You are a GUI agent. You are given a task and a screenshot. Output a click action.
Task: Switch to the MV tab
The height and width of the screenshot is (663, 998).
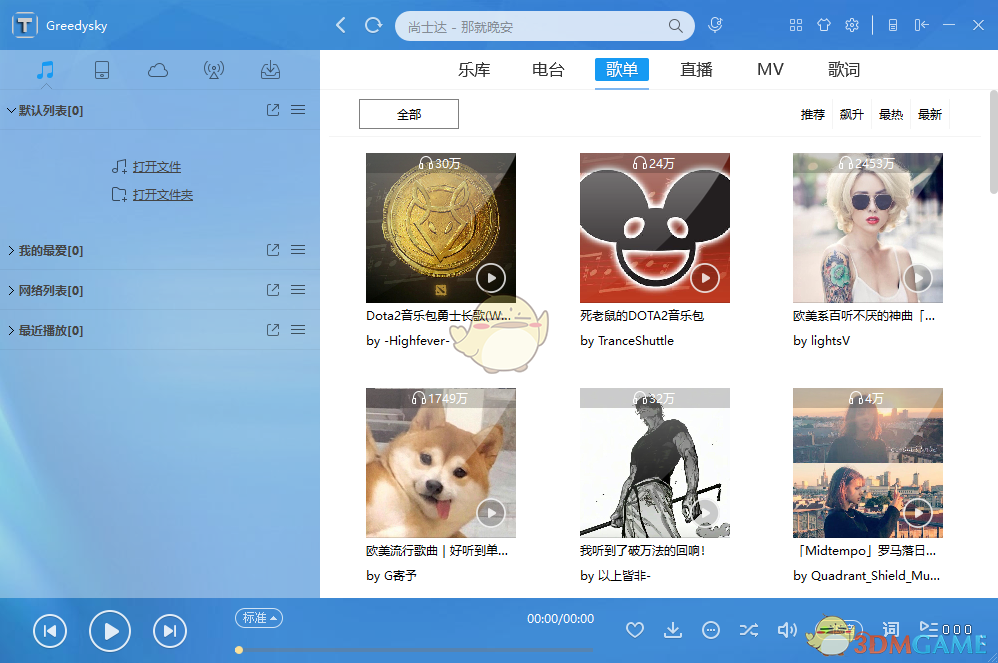coord(770,69)
